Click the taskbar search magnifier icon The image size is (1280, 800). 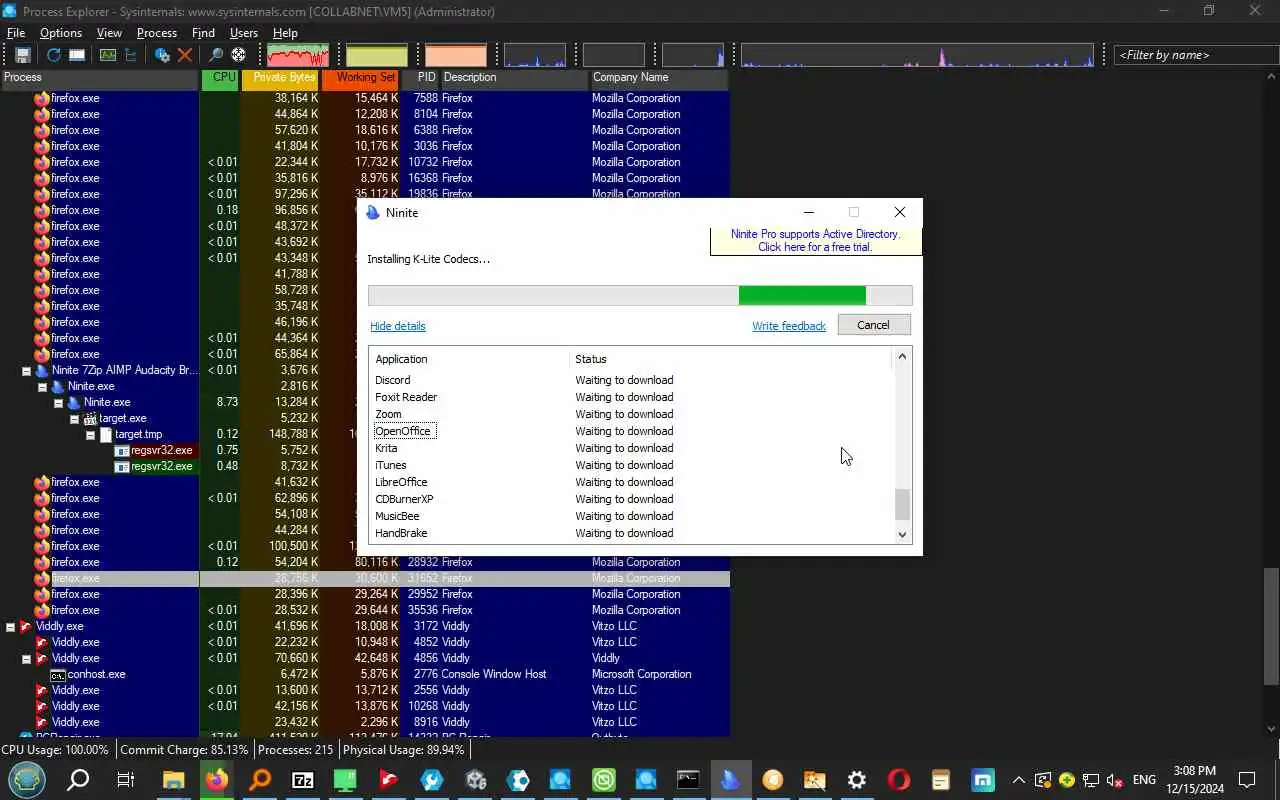pos(78,780)
